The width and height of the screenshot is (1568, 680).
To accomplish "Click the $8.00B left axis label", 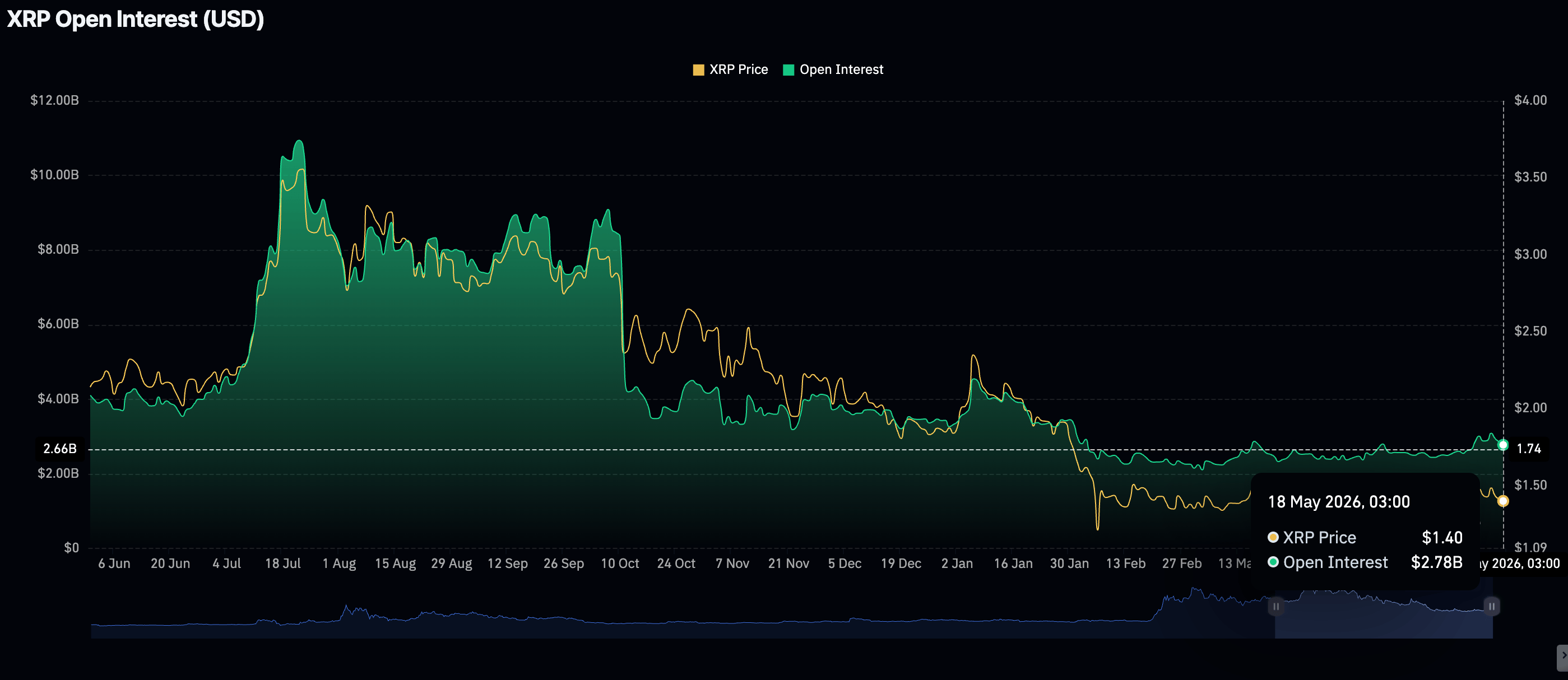I will pos(58,249).
